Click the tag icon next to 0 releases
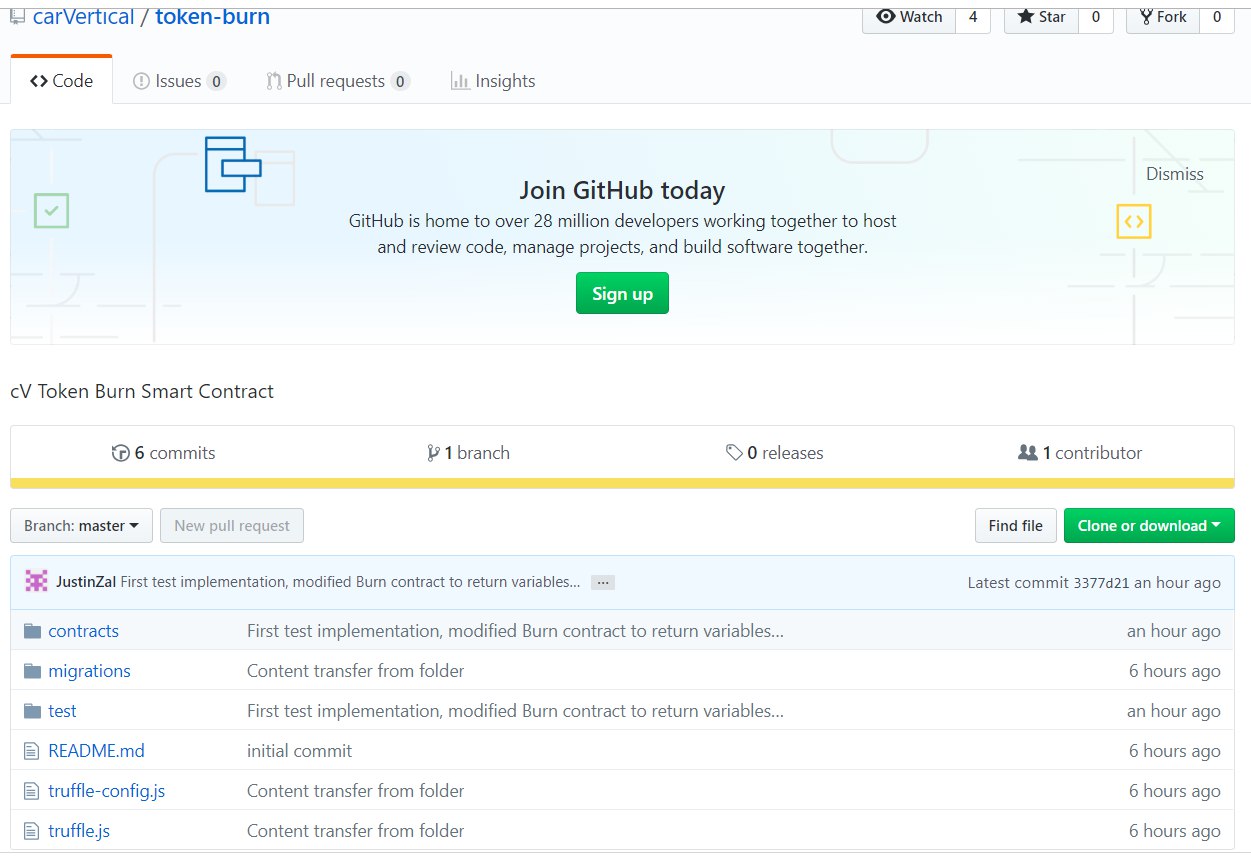This screenshot has height=856, width=1251. click(734, 453)
